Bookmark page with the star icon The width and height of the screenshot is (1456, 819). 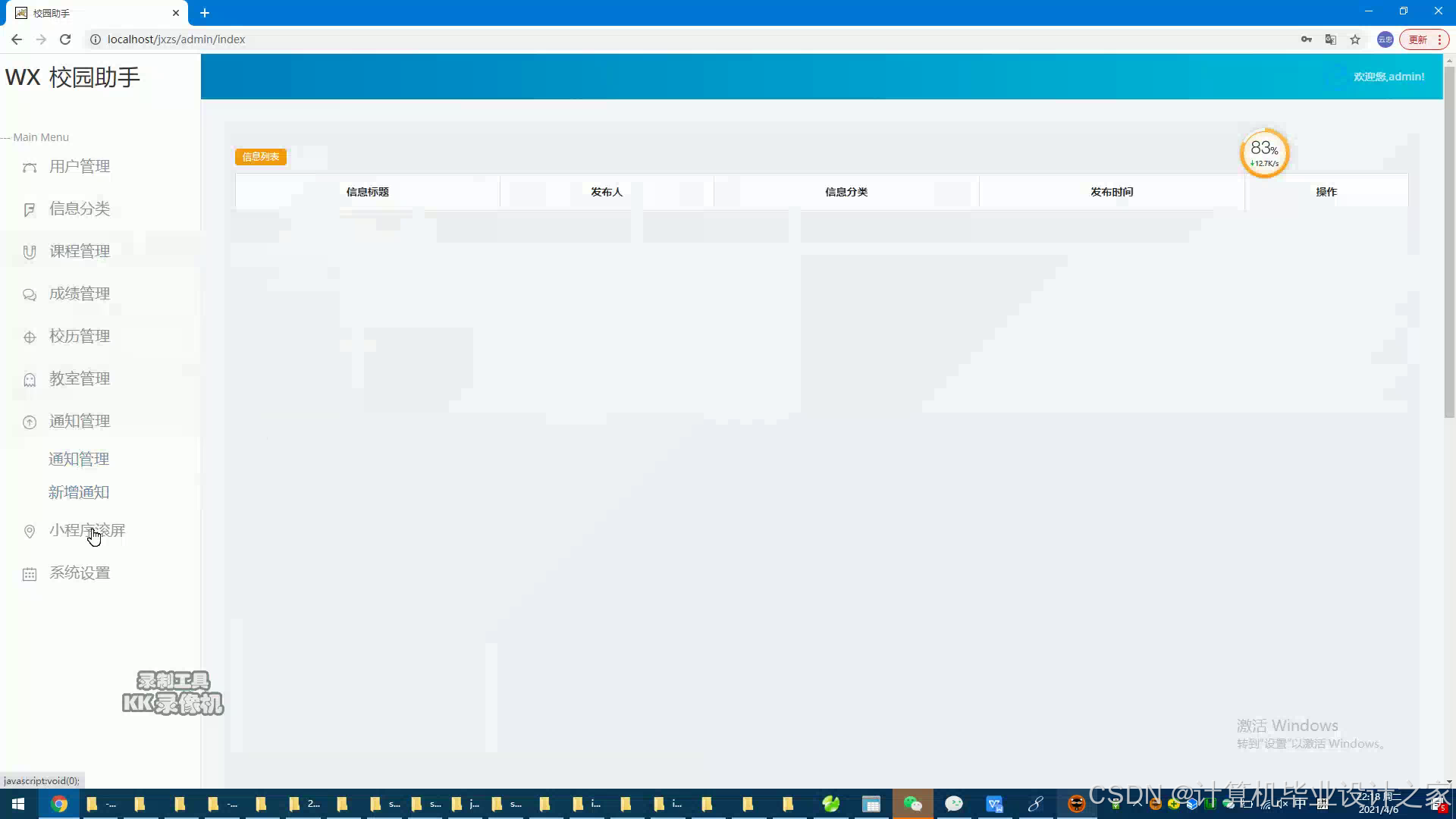[1355, 39]
